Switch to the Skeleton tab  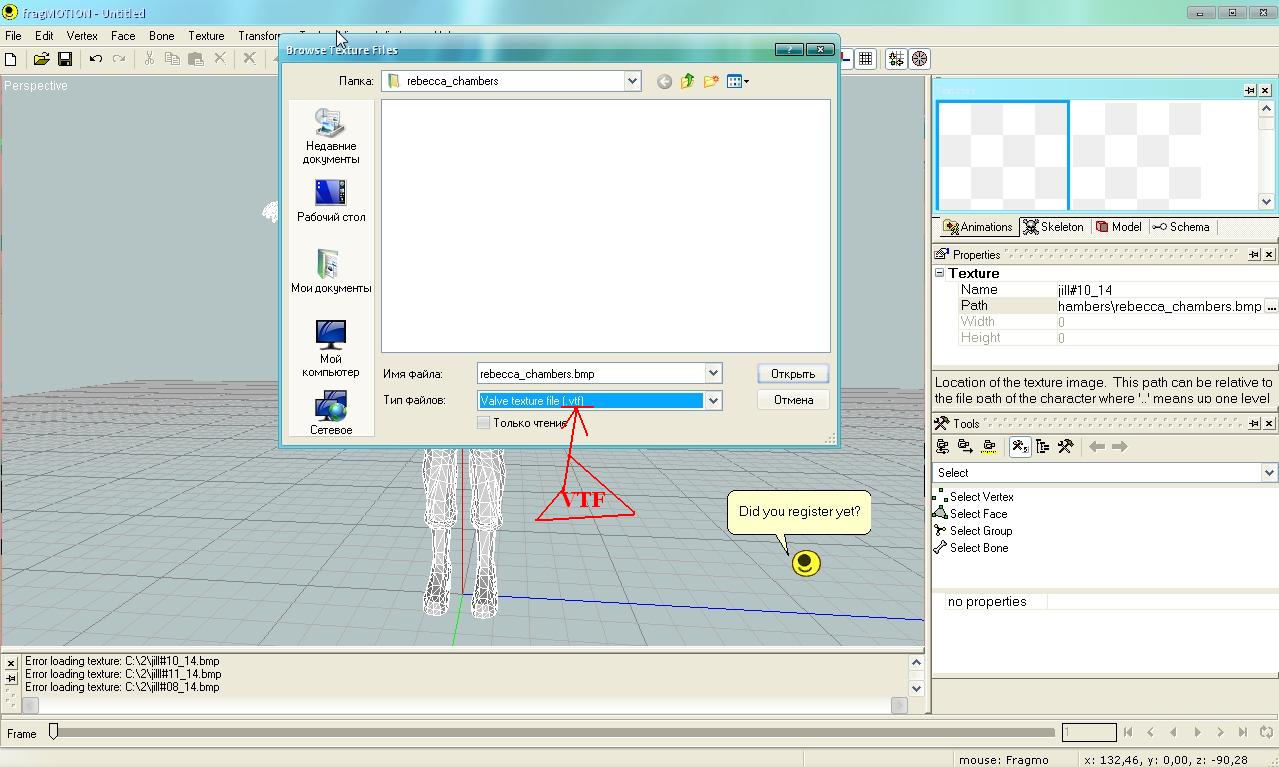click(1053, 227)
